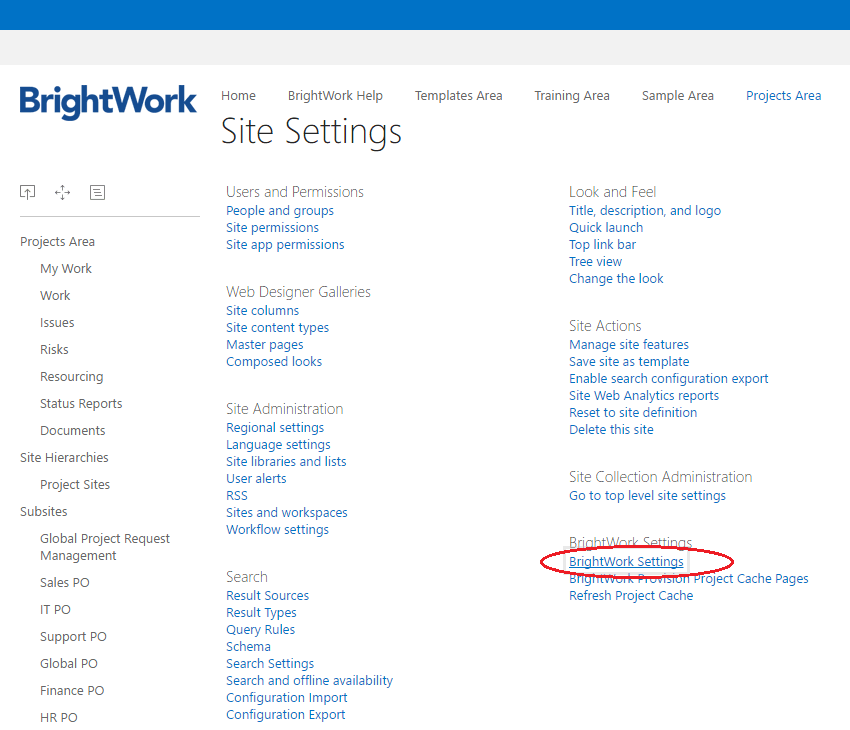Click Change the look

point(616,279)
